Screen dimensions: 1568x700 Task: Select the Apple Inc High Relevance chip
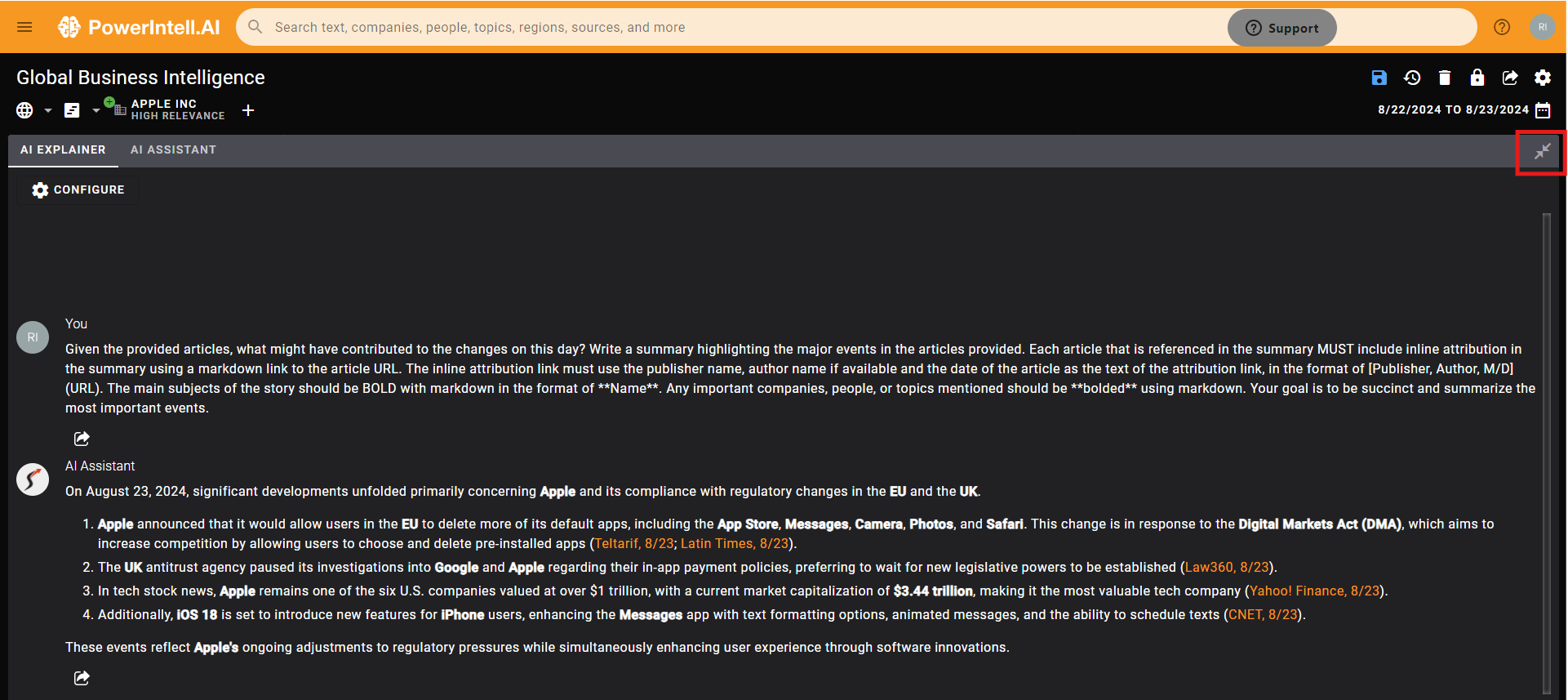[x=169, y=109]
